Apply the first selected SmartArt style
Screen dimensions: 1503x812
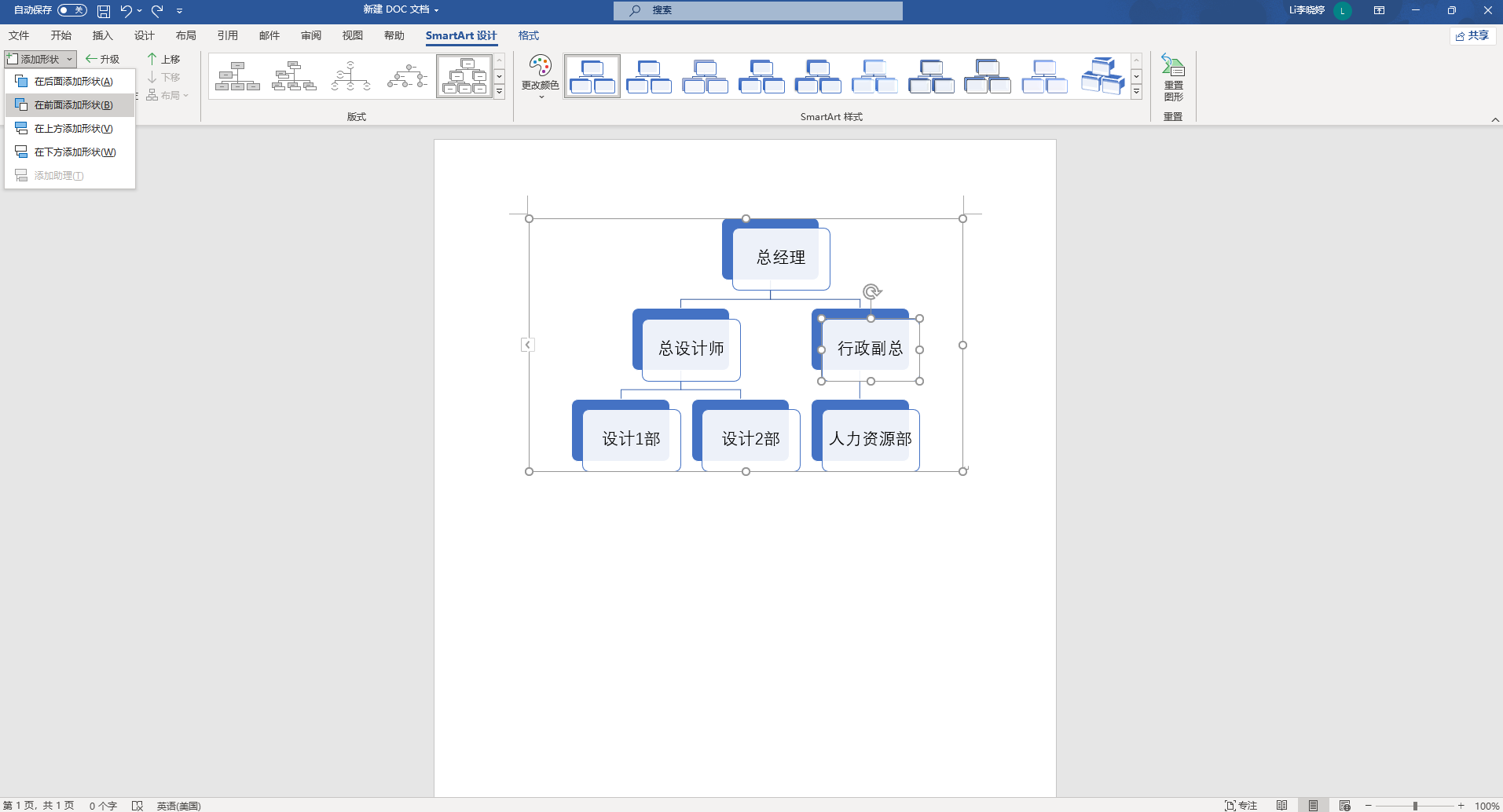click(x=592, y=76)
